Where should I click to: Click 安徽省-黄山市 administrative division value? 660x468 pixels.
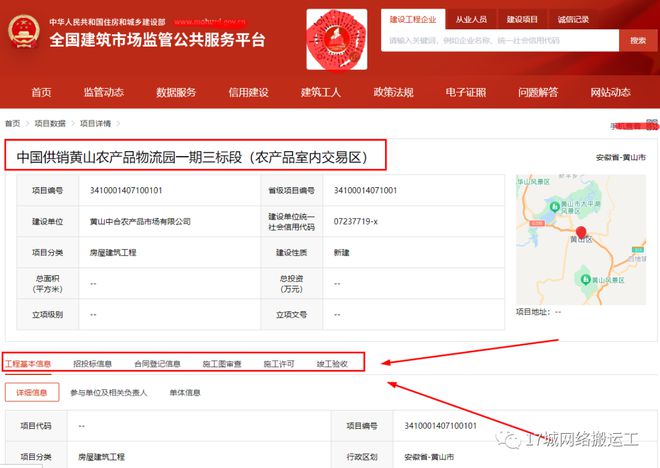click(x=429, y=457)
